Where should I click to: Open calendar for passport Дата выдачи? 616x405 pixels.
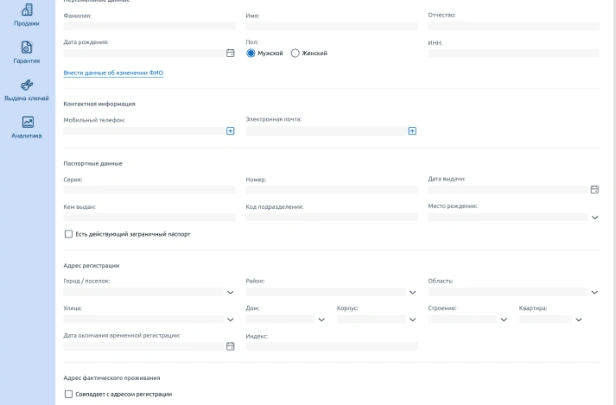[x=594, y=188]
